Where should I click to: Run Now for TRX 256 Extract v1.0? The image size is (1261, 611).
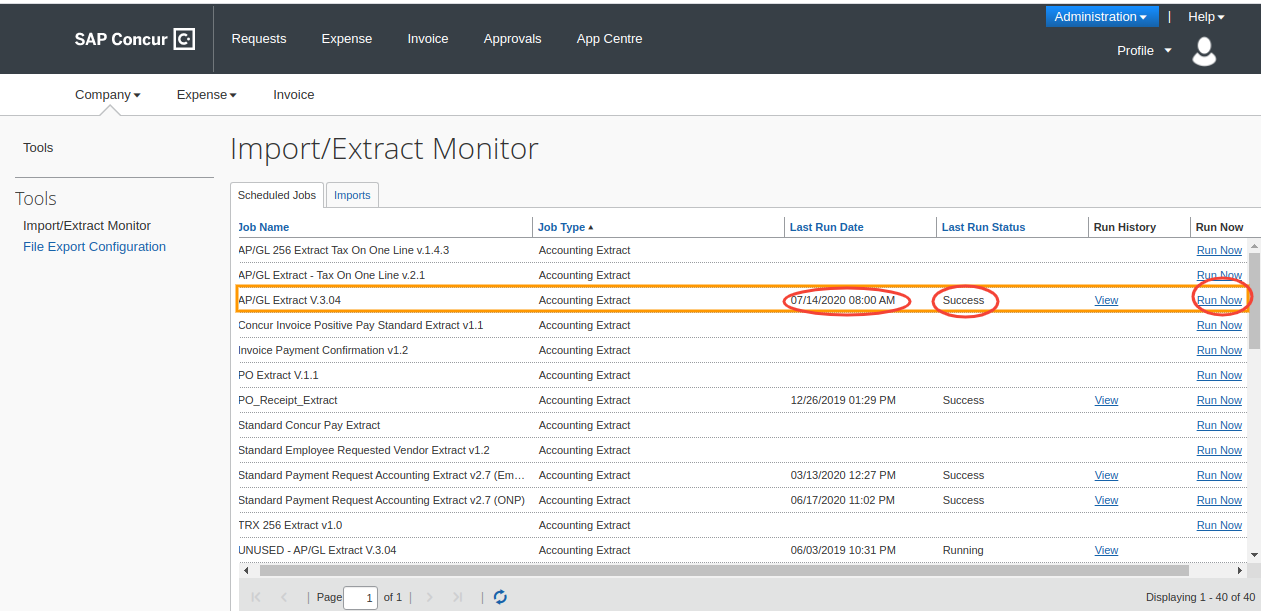click(1219, 525)
